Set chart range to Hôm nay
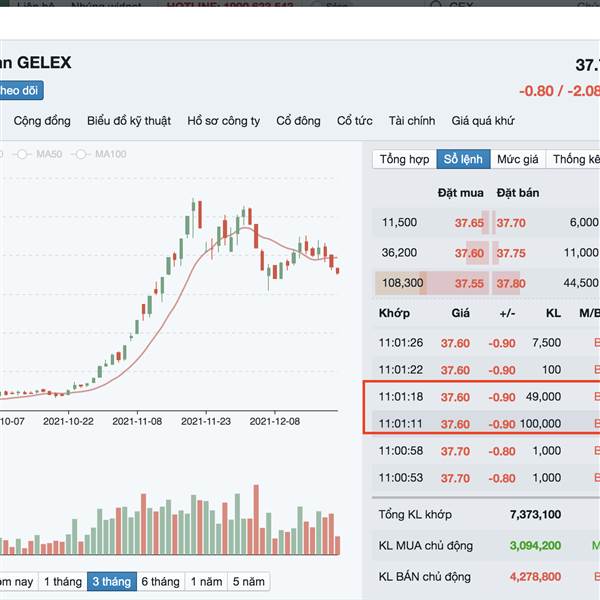The image size is (600, 600). 17,582
